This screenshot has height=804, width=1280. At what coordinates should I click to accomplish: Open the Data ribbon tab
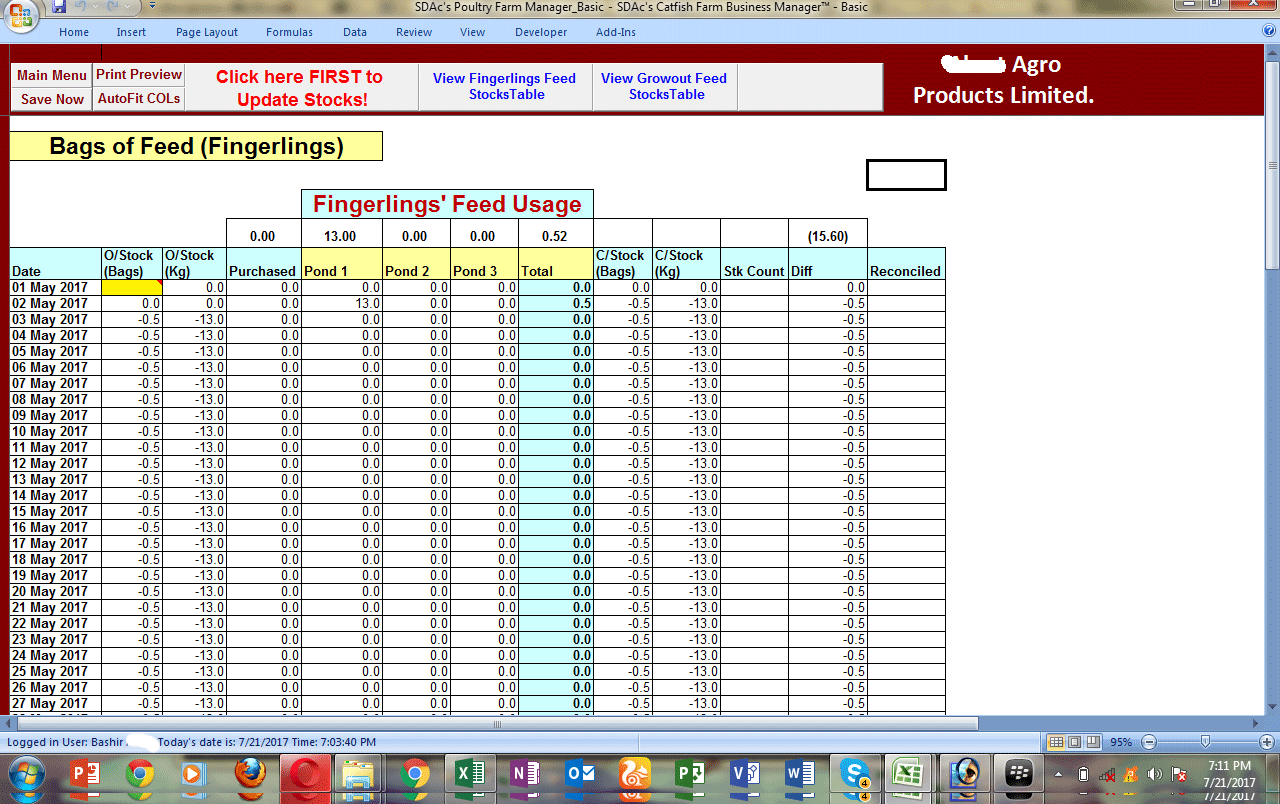coord(355,32)
